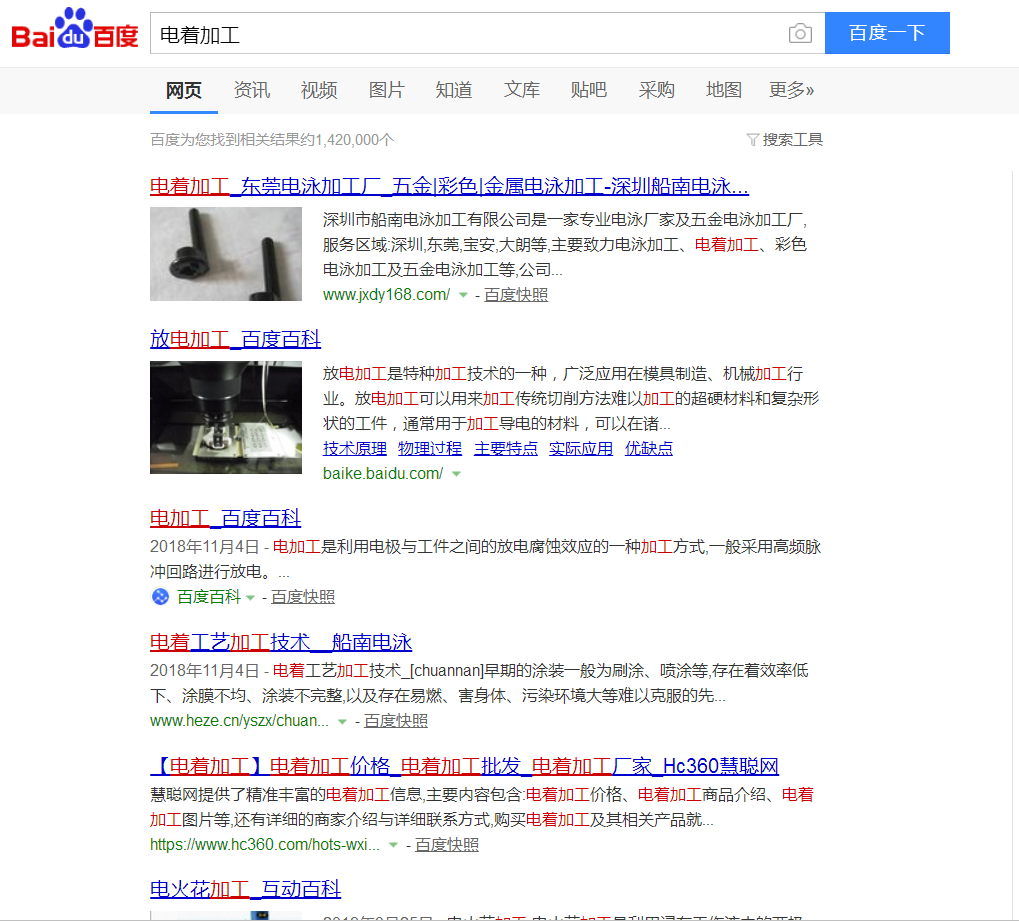1019x922 pixels.
Task: Expand dropdown arrow beside baike.baidu.com
Action: coord(456,474)
